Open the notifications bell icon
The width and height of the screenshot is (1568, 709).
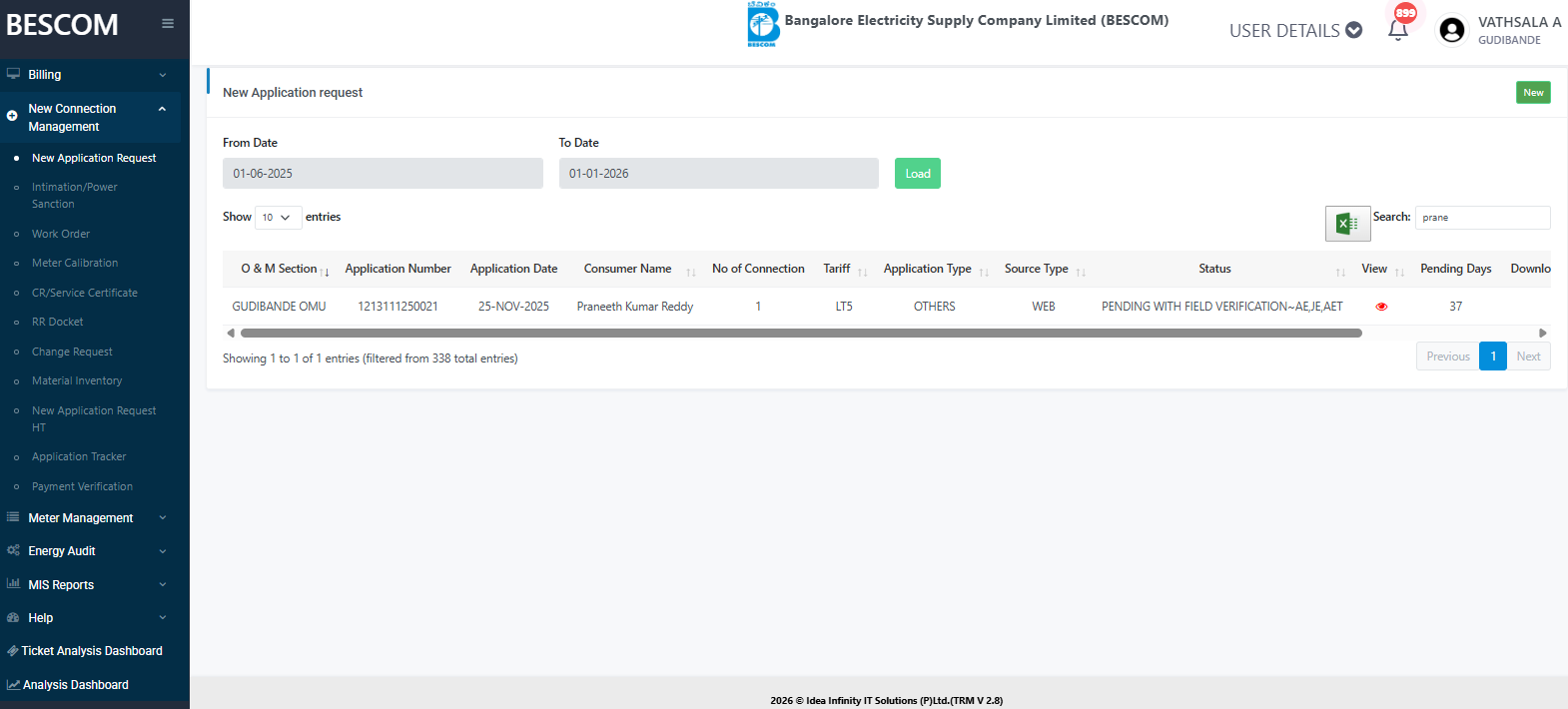(x=1398, y=30)
